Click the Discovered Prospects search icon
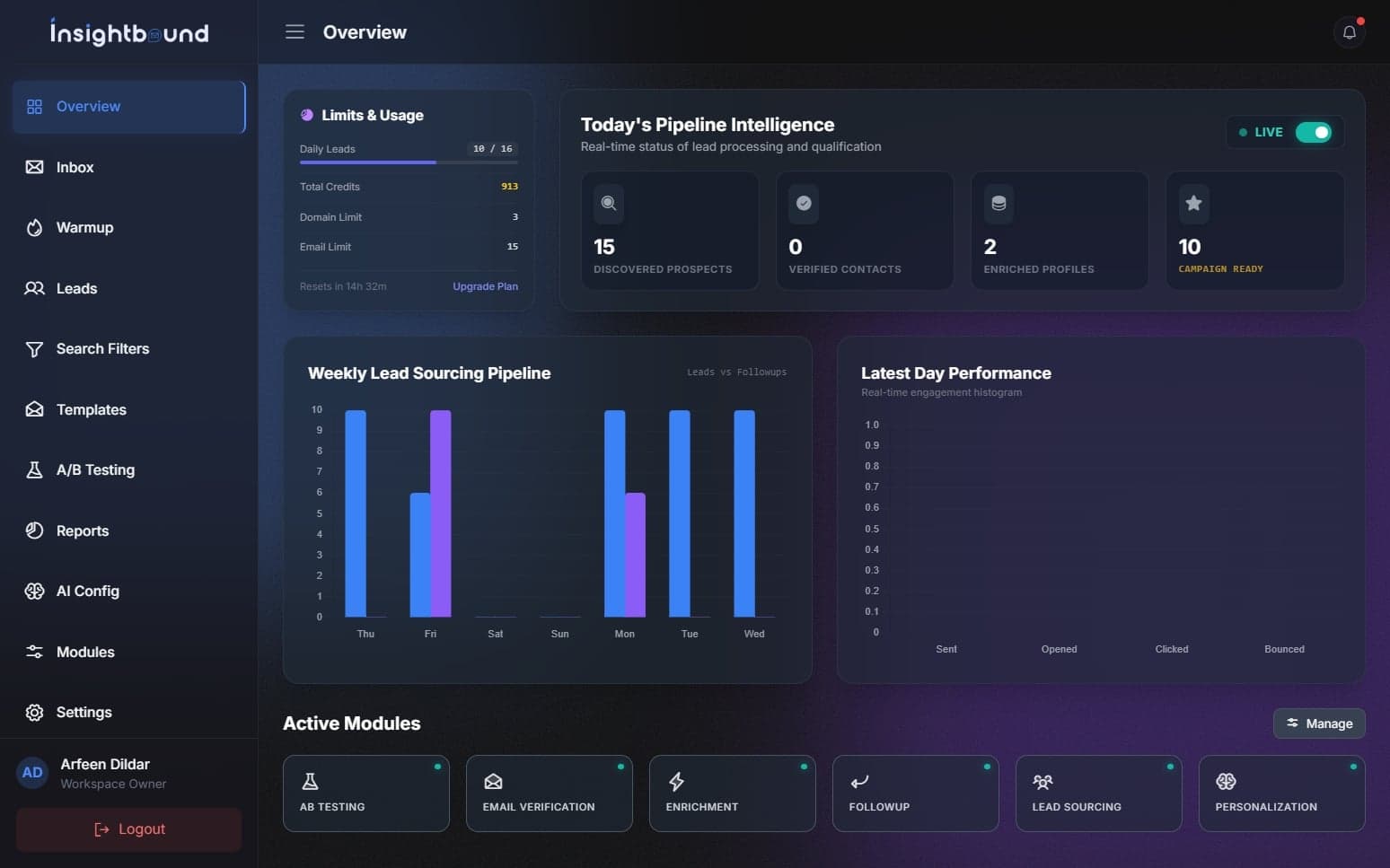 click(609, 204)
